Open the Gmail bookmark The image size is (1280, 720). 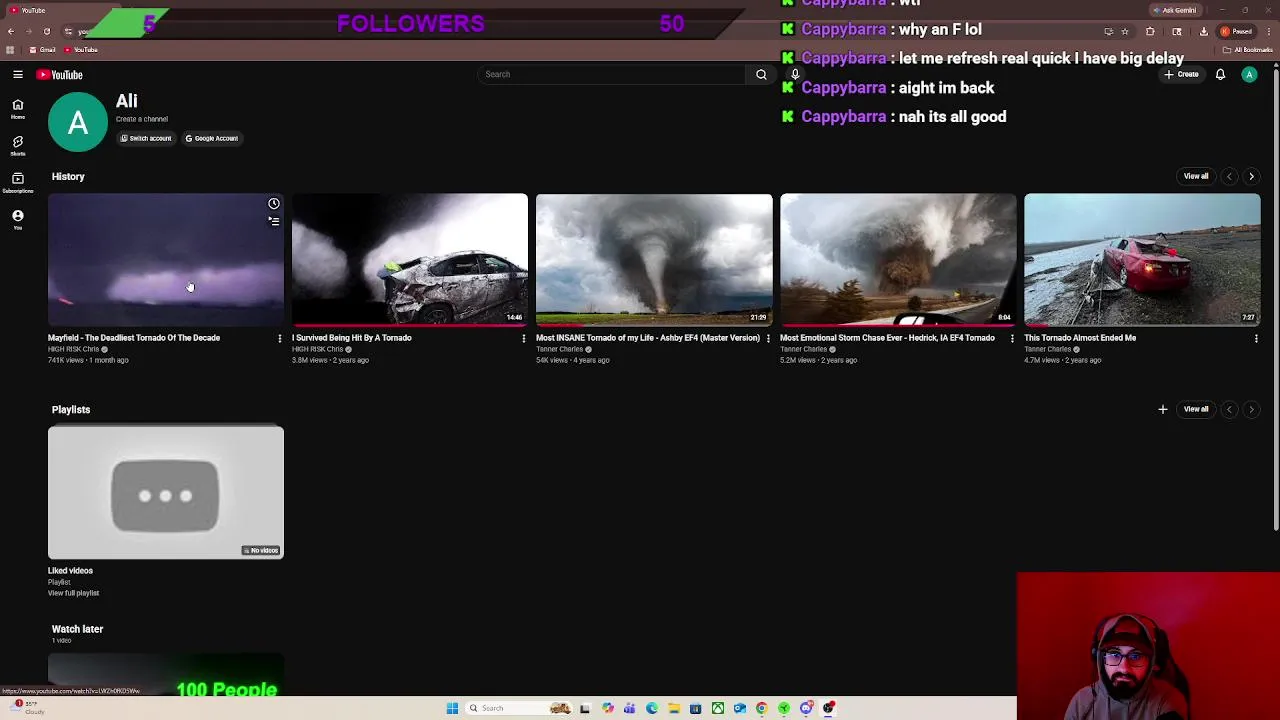42,50
